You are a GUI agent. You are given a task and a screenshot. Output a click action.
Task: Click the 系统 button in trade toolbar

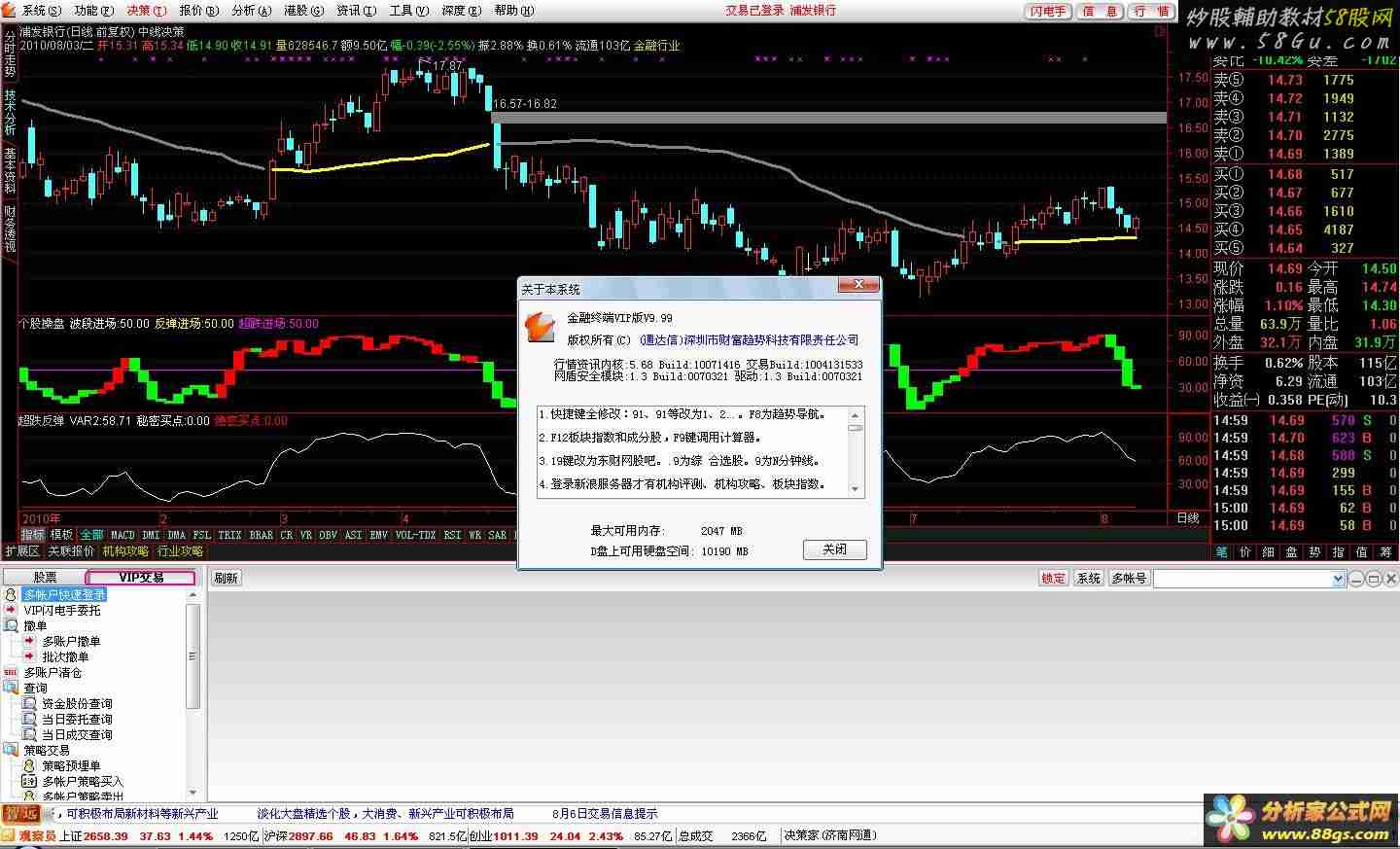(x=1088, y=578)
